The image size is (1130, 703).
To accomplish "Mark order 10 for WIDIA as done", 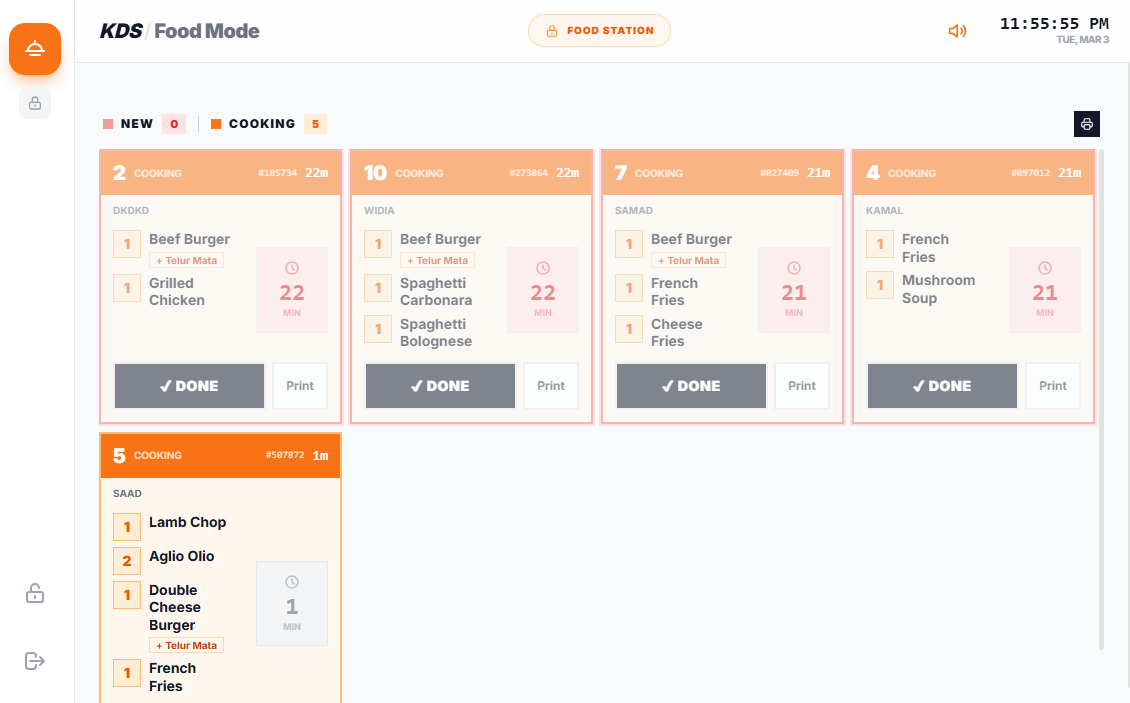I will (x=440, y=386).
